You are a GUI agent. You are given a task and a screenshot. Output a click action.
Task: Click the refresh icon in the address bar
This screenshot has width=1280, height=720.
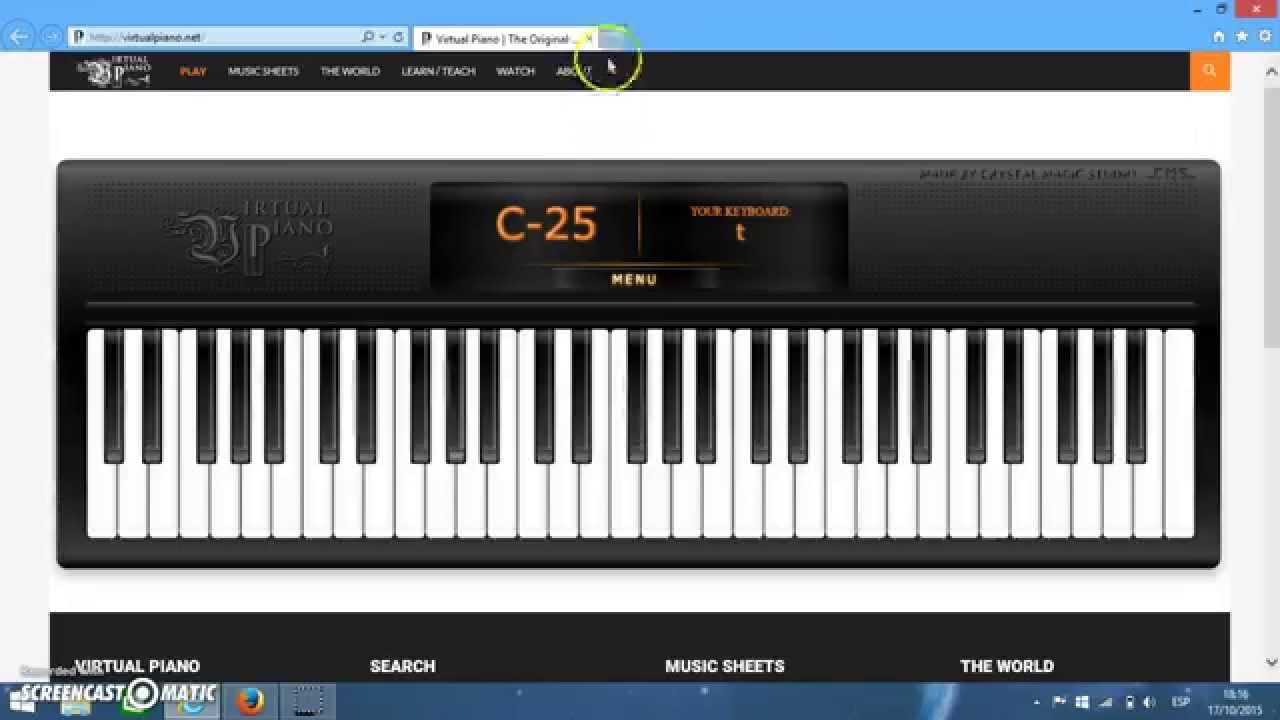(399, 37)
